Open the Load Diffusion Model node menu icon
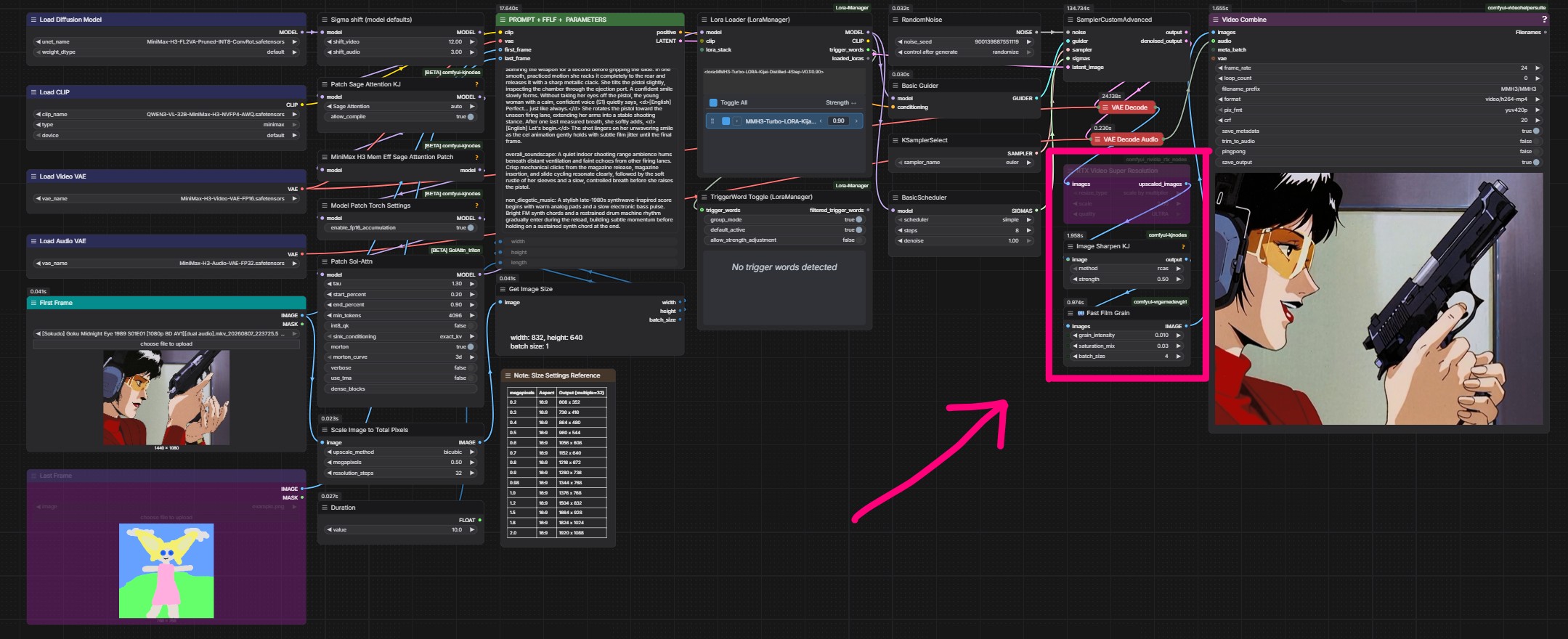1568x639 pixels. pos(33,20)
